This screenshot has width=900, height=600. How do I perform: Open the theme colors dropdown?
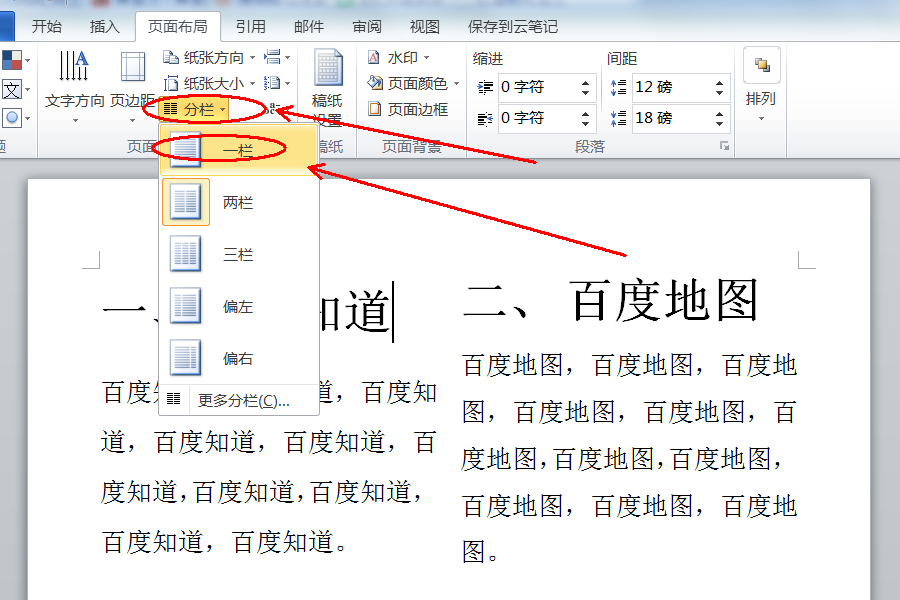click(15, 60)
